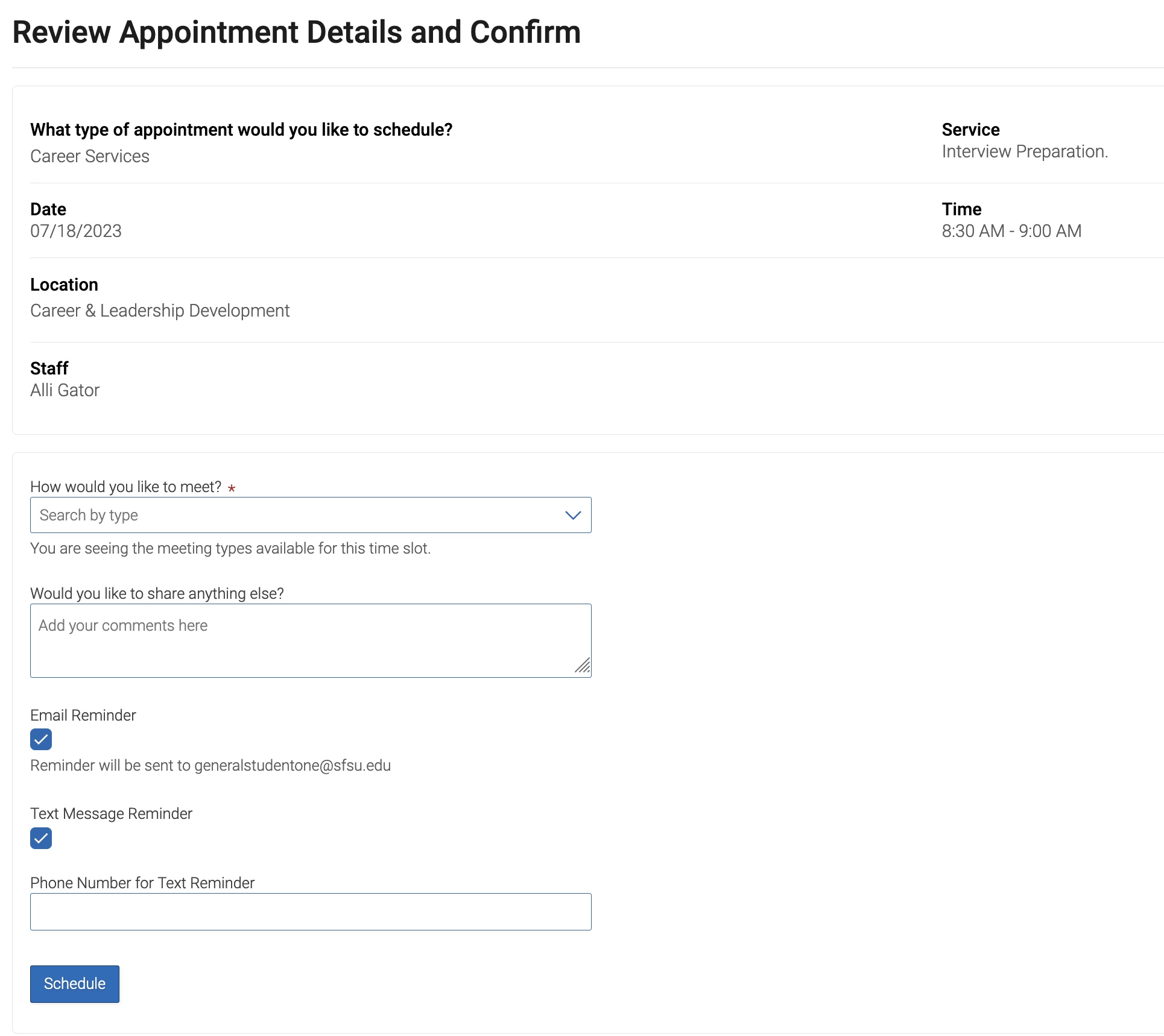Image resolution: width=1164 pixels, height=1036 pixels.
Task: Click the 'Would you like to share anything else?' label
Action: (x=157, y=593)
